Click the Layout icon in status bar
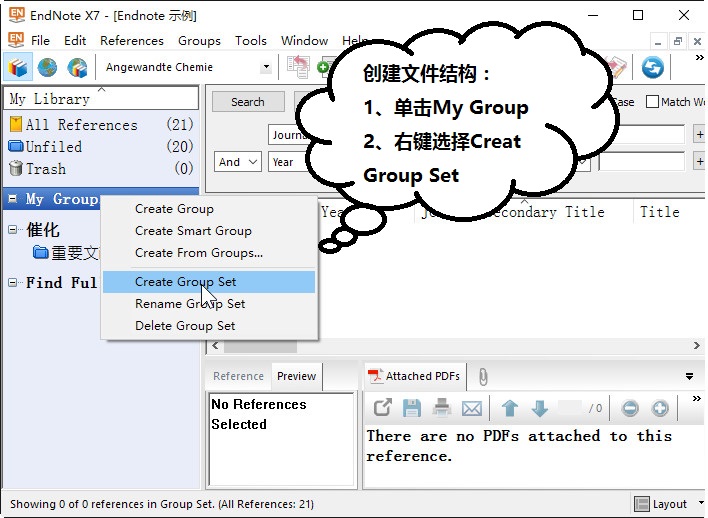This screenshot has height=518, width=708. [642, 504]
